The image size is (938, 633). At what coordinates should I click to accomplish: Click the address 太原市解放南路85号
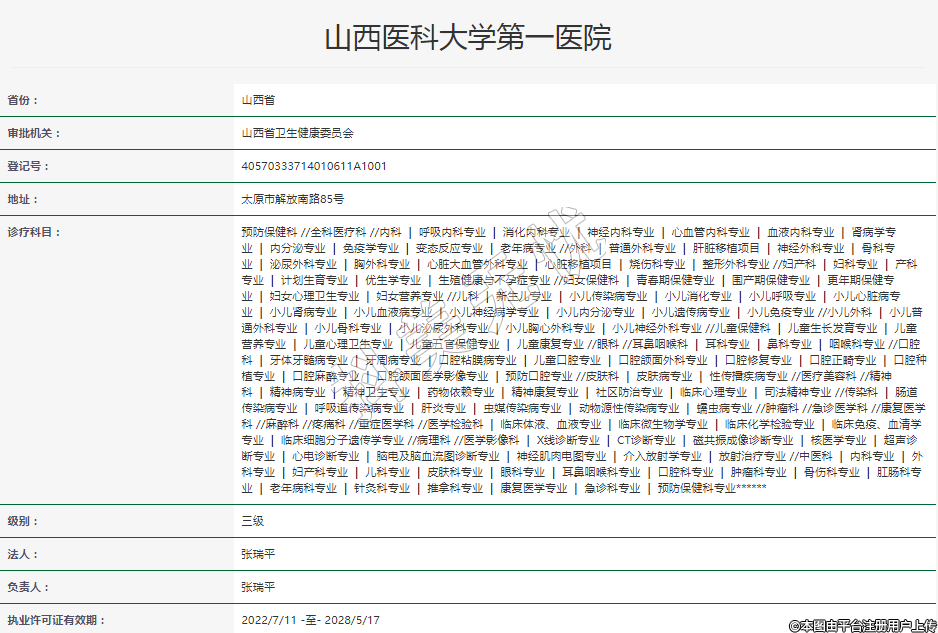pos(293,199)
